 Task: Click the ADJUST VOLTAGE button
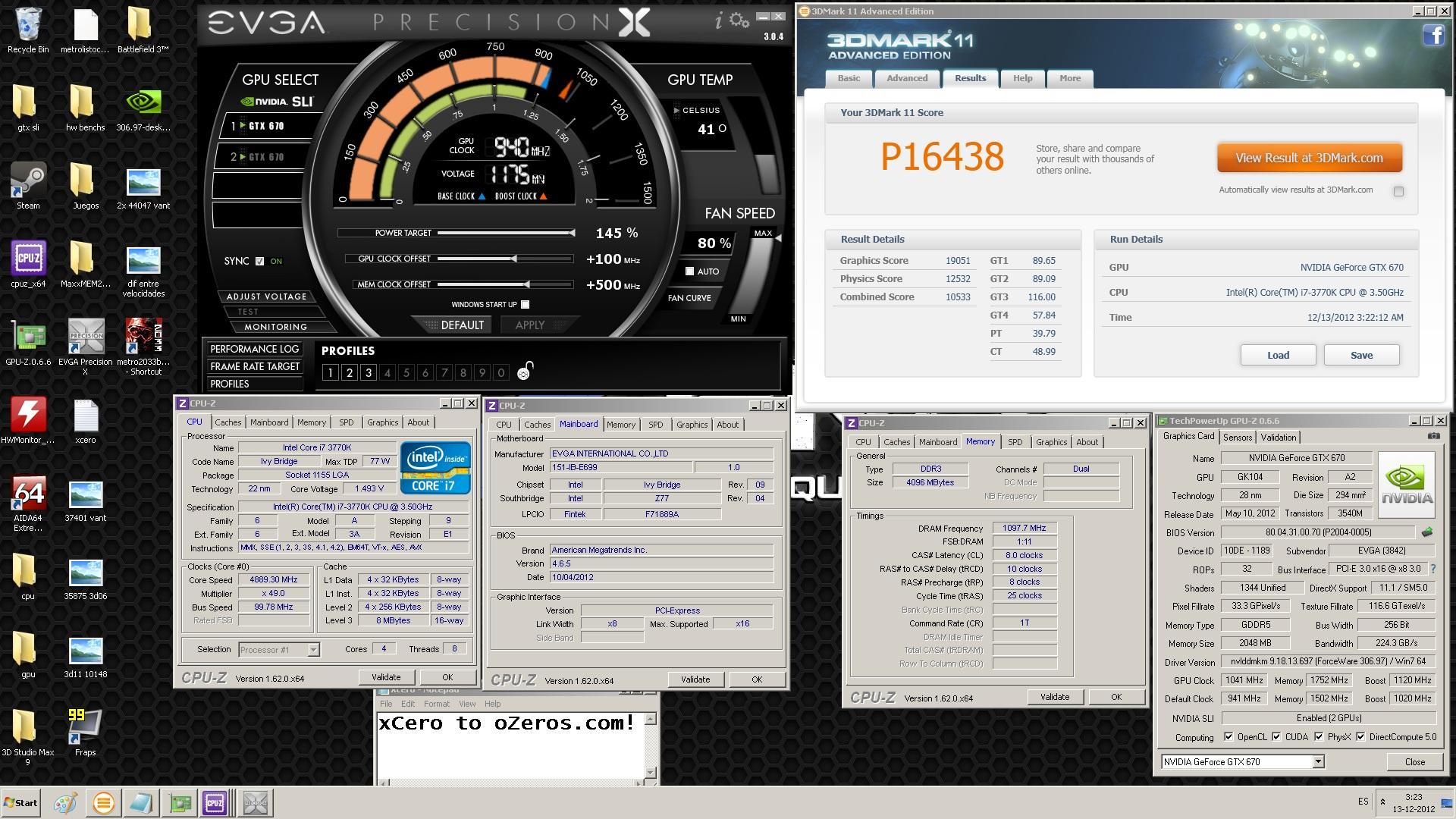(266, 297)
